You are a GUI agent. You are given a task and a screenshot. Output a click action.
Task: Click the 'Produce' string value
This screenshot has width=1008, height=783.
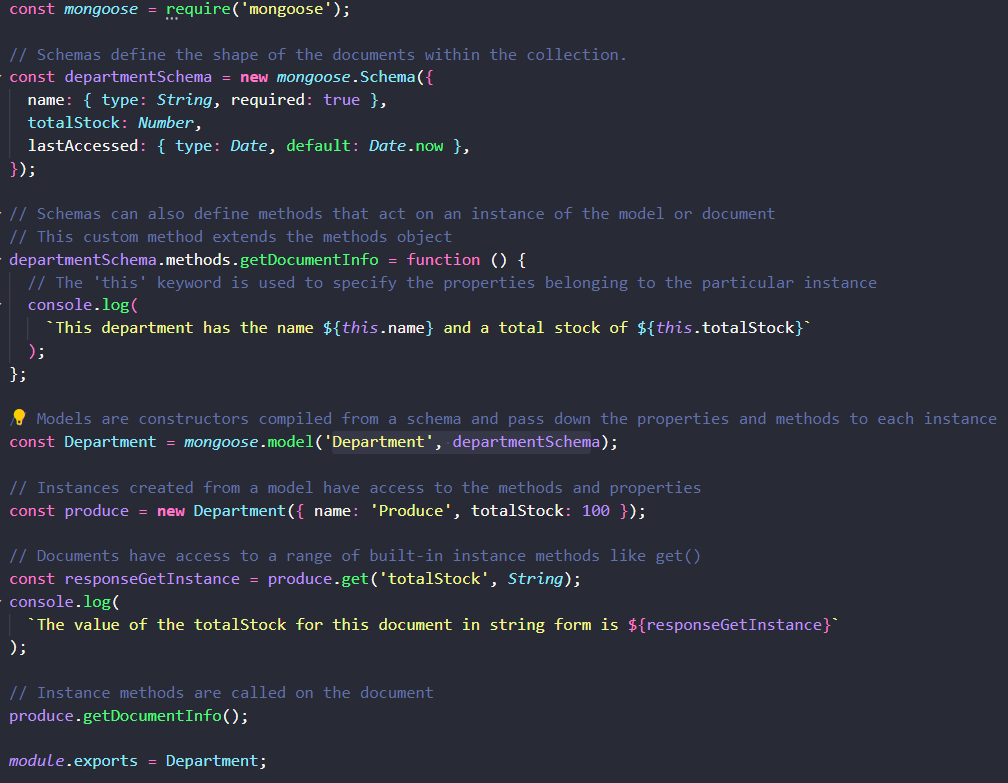[411, 511]
